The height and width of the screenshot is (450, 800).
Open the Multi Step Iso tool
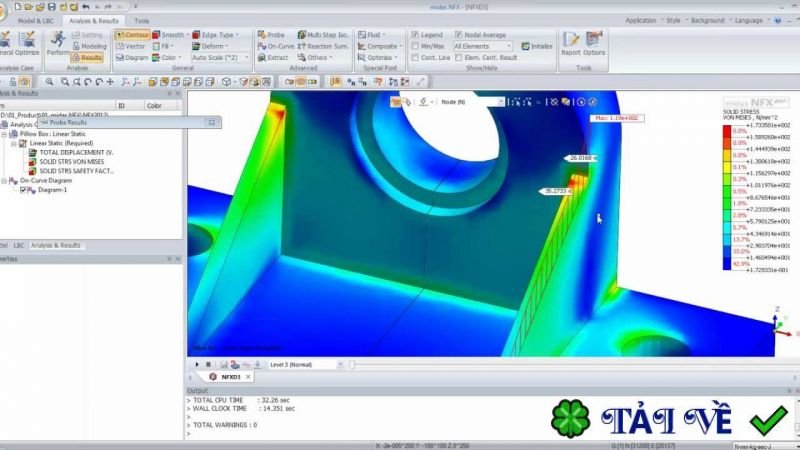[323, 35]
